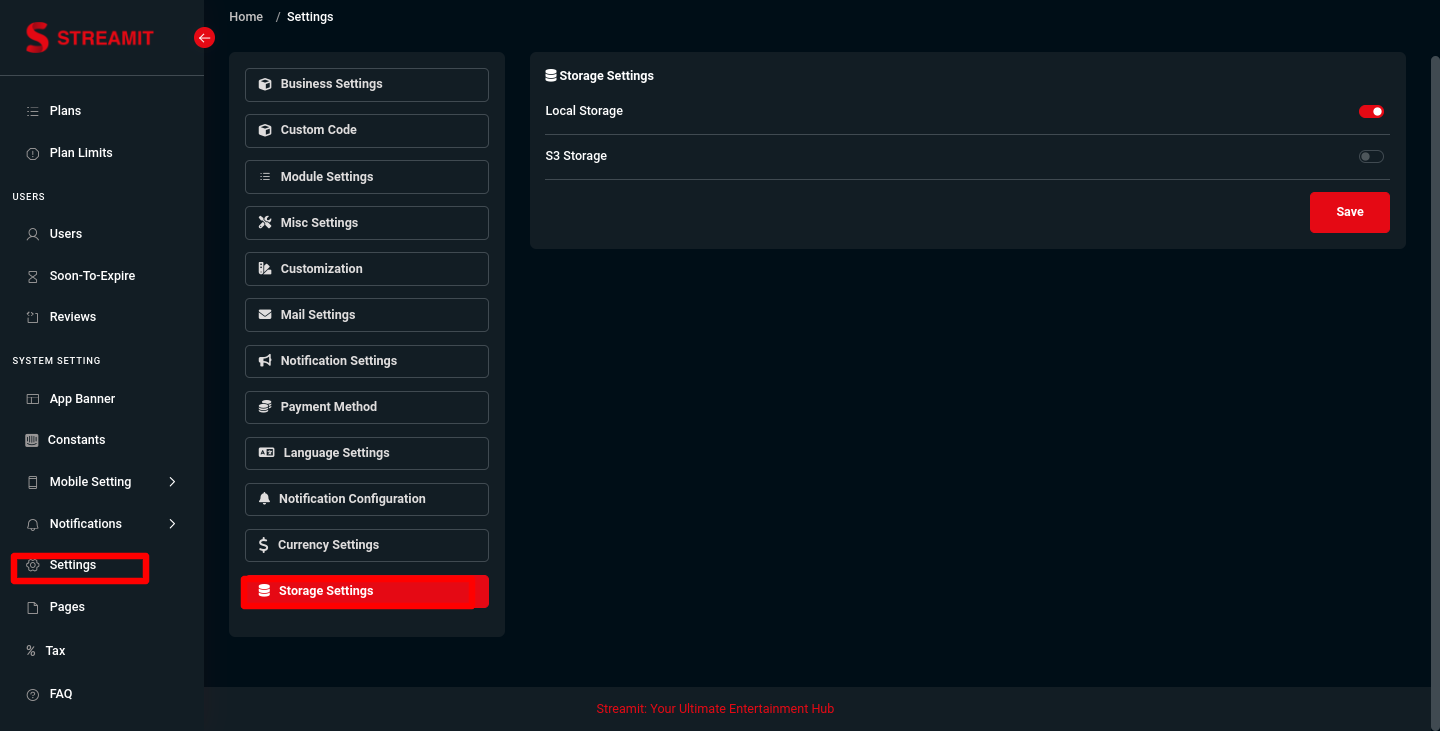Collapse sidebar with red arrow button
The width and height of the screenshot is (1440, 731).
(x=204, y=38)
